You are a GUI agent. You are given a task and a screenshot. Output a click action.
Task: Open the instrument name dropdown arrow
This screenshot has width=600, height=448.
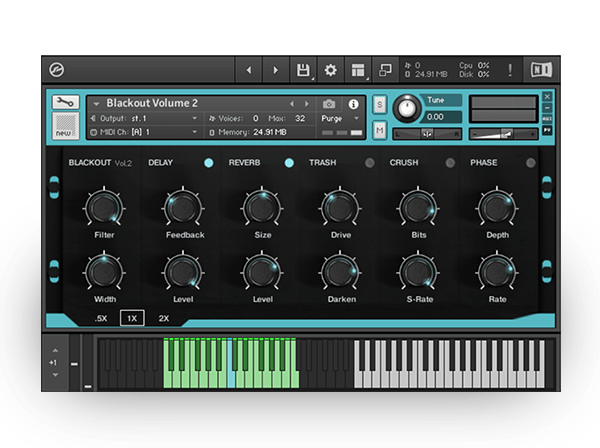click(x=96, y=104)
